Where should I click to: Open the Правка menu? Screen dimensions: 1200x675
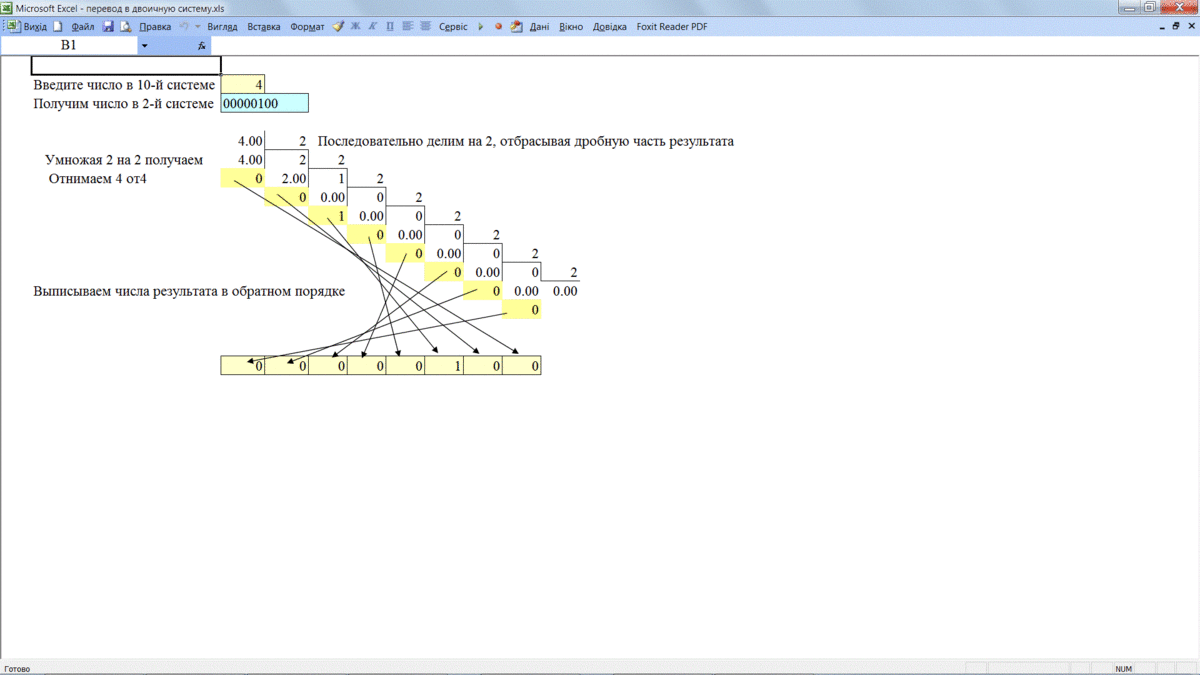pyautogui.click(x=155, y=27)
